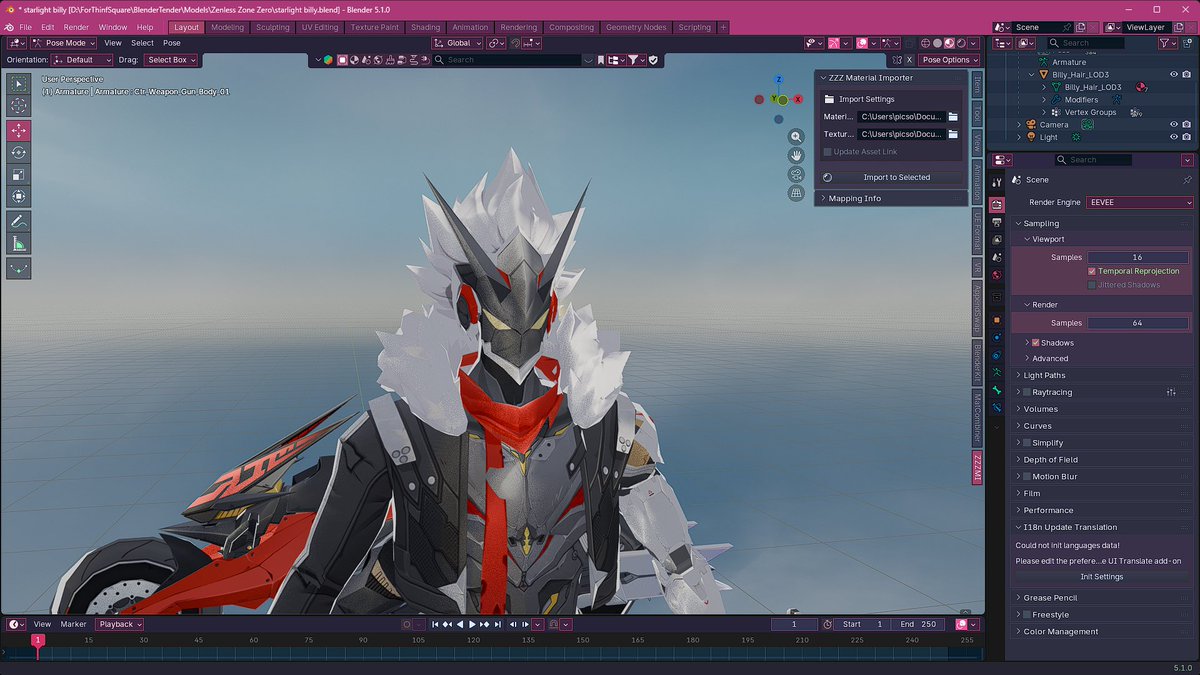The image size is (1200, 675).
Task: Open the Pose menu in viewport header
Action: [x=172, y=43]
